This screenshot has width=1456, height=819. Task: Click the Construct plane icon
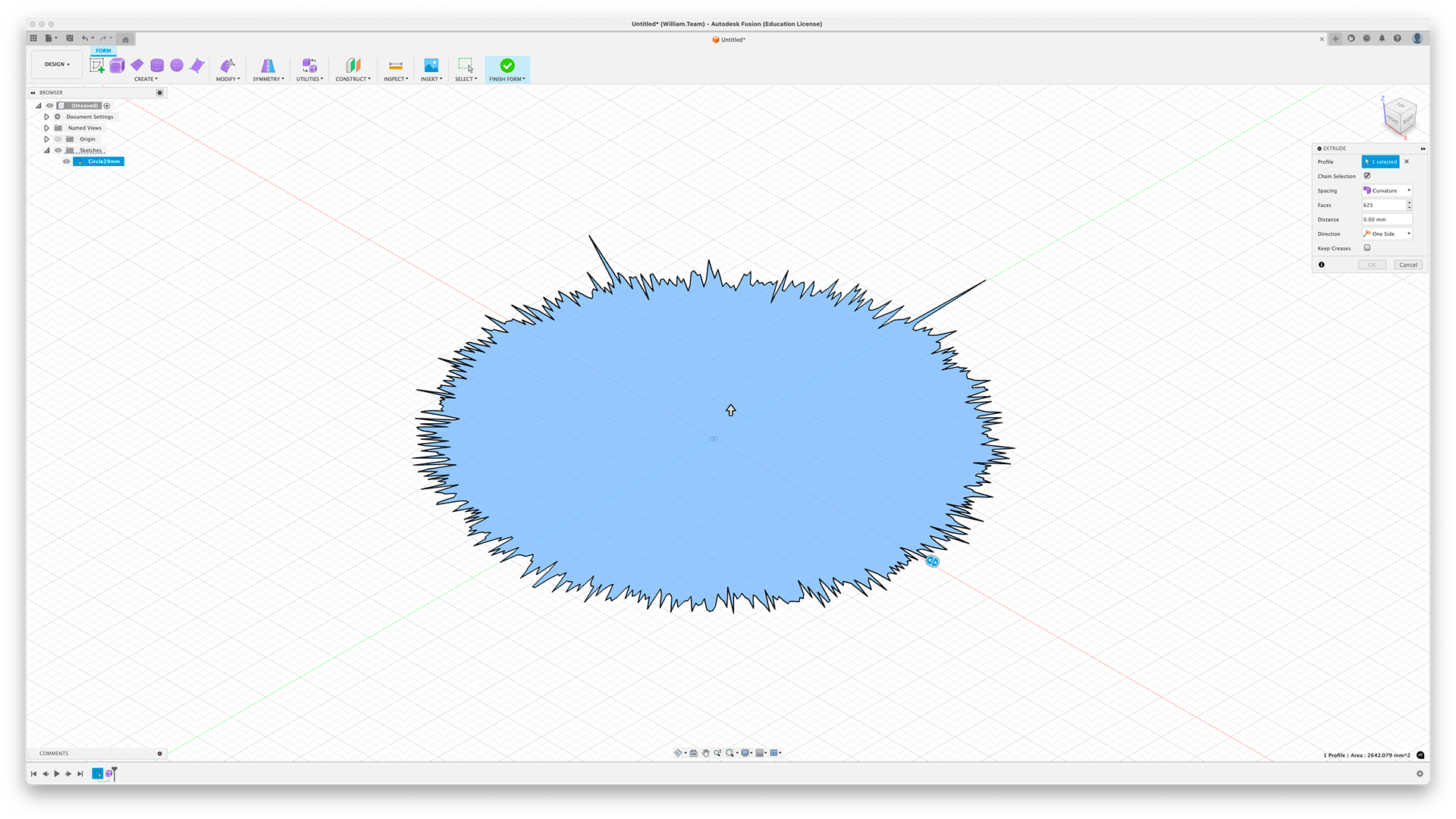[353, 65]
